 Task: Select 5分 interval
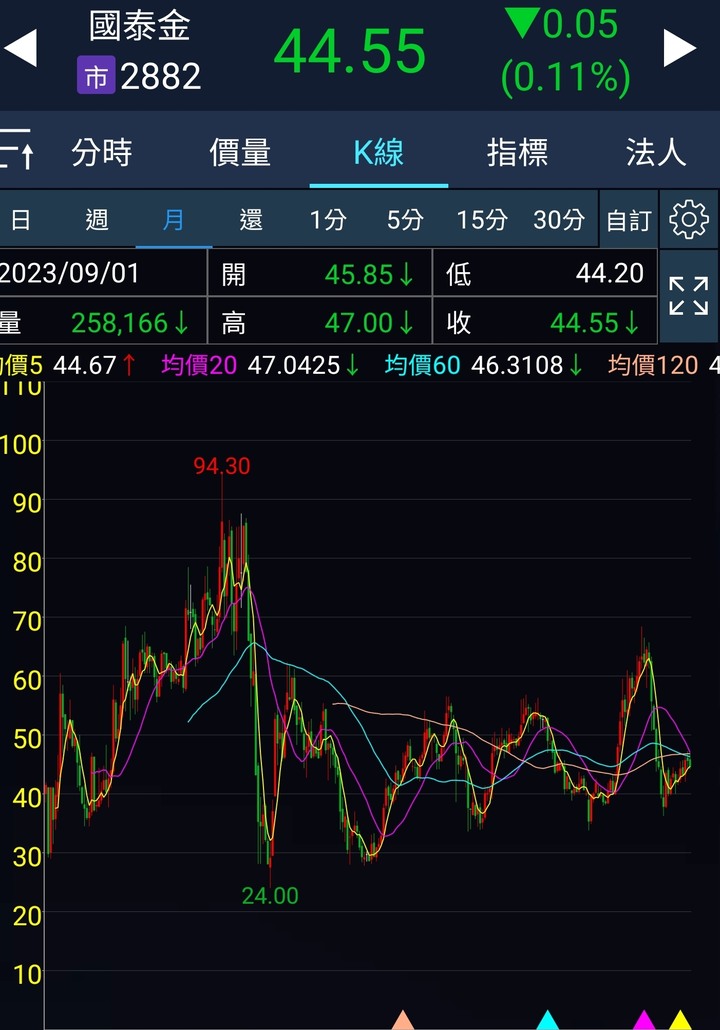tap(405, 220)
